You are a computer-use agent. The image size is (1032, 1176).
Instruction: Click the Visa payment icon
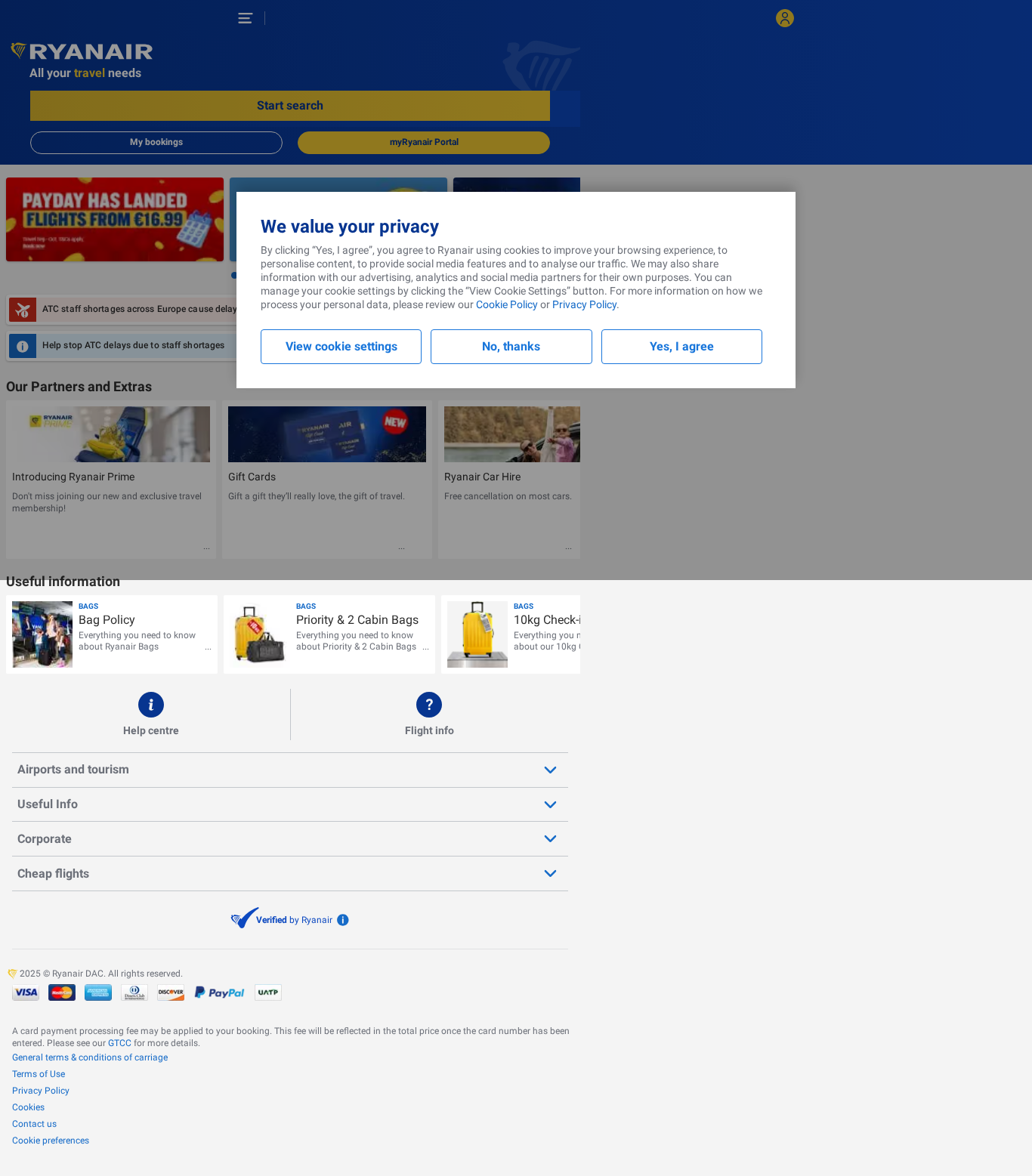(x=26, y=992)
